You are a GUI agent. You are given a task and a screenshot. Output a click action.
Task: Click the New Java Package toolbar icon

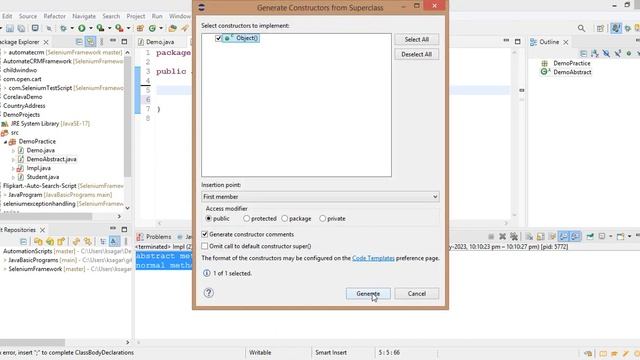140,28
